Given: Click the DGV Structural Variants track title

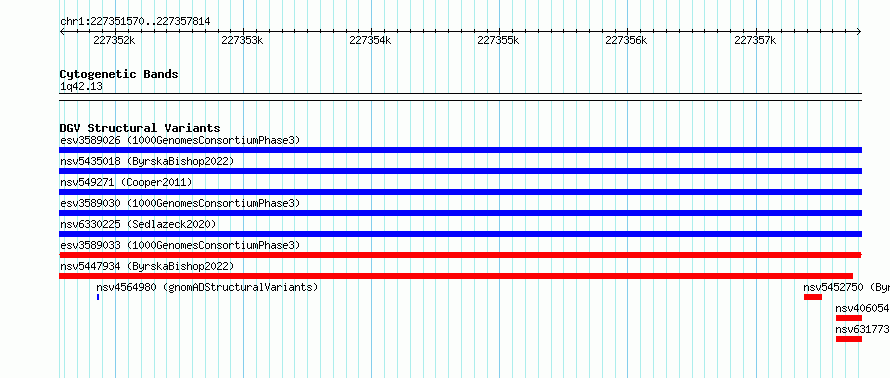Looking at the screenshot, I should click(140, 128).
